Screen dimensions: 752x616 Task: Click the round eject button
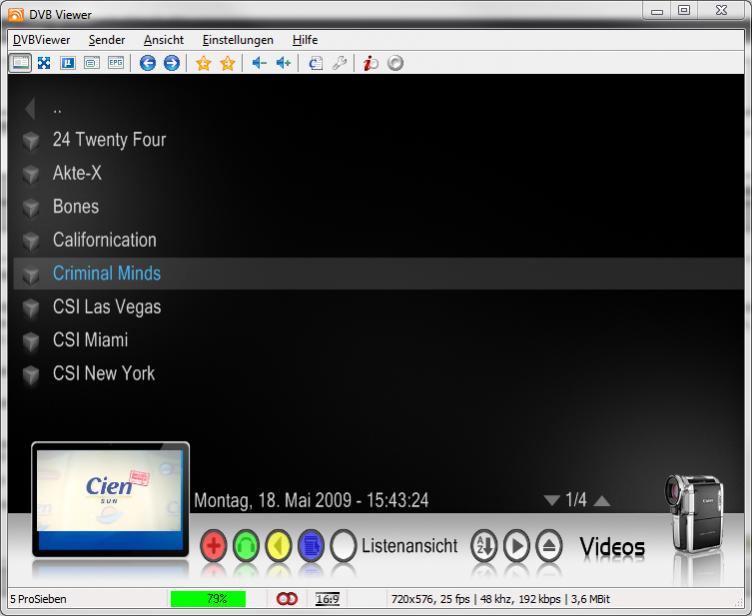(549, 545)
